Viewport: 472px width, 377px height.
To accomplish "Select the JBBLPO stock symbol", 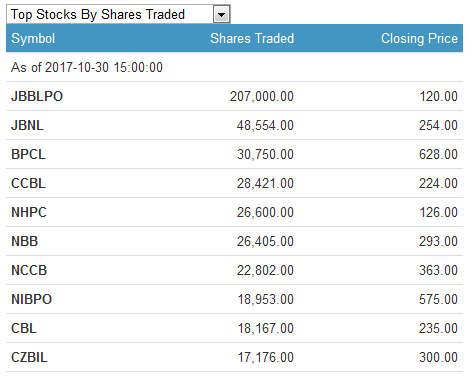I will (x=37, y=96).
